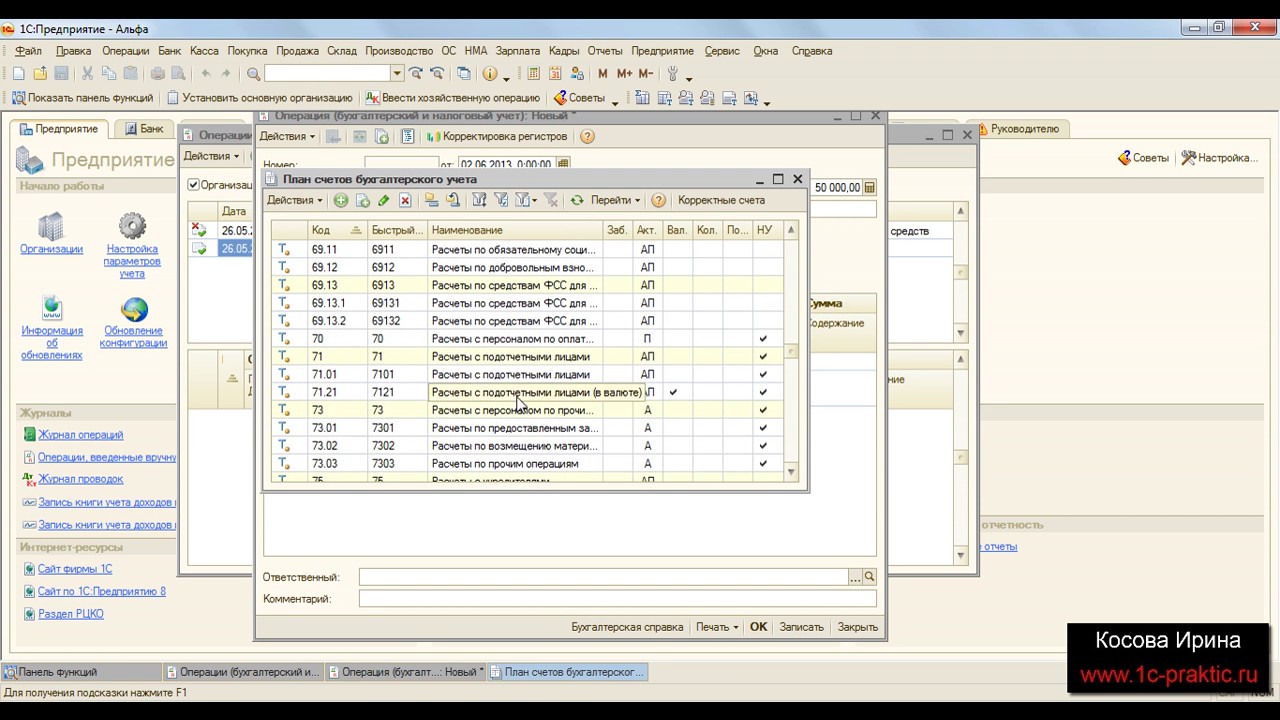This screenshot has width=1280, height=720.
Task: Click the НУ checkmark for account 73.01
Action: point(763,428)
